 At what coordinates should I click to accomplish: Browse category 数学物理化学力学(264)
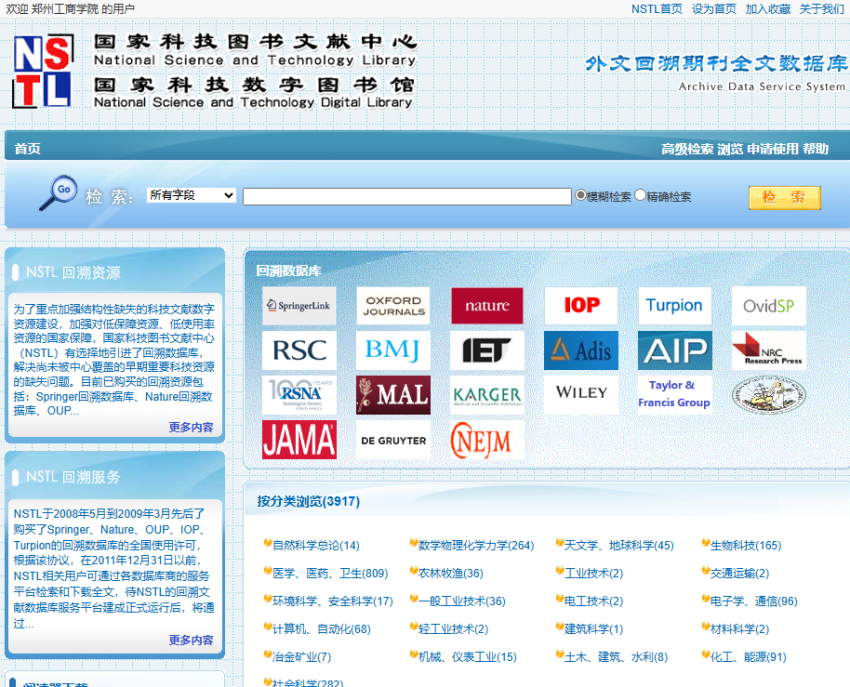tap(476, 545)
